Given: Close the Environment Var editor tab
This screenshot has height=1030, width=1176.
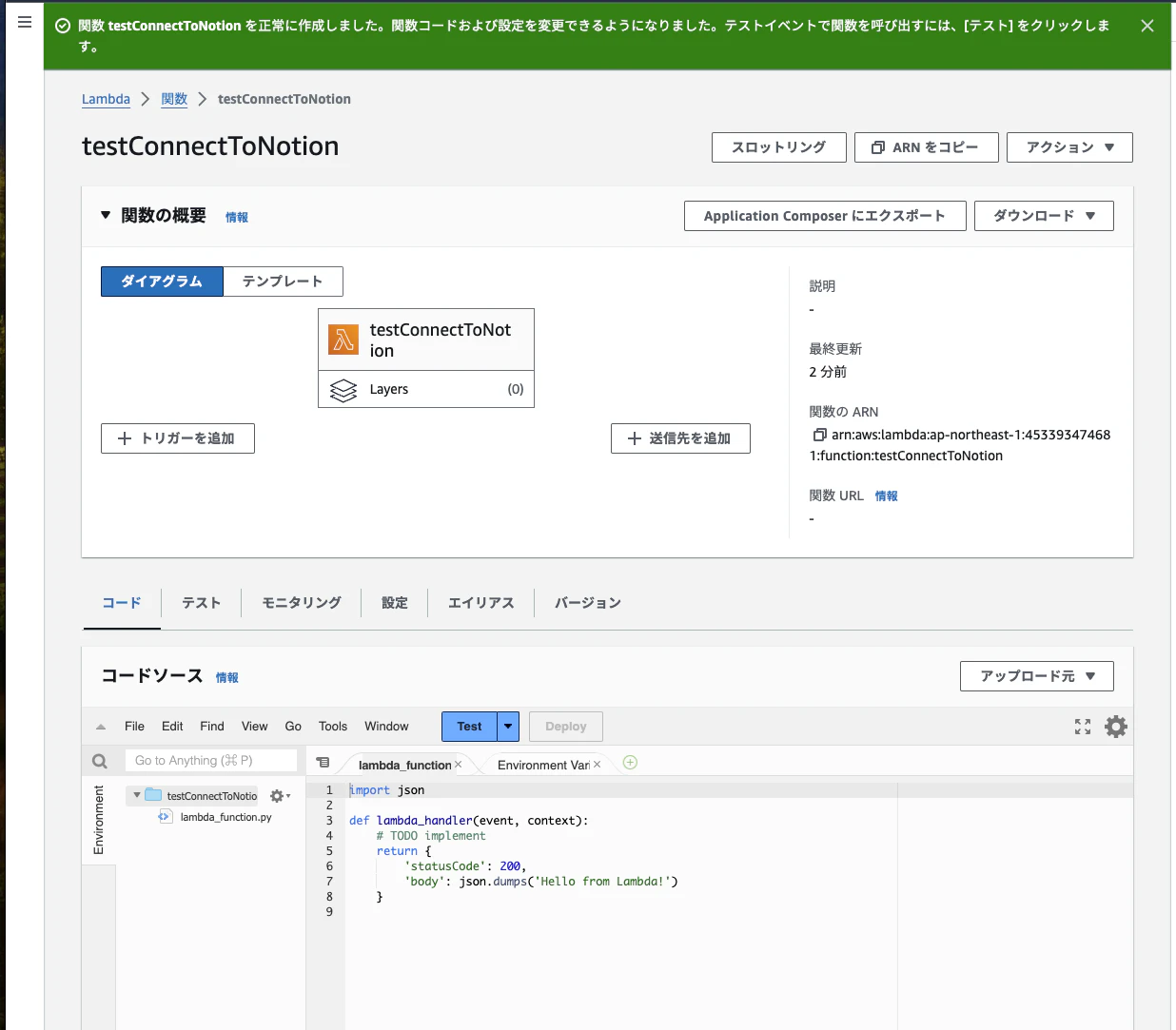Looking at the screenshot, I should coord(598,765).
